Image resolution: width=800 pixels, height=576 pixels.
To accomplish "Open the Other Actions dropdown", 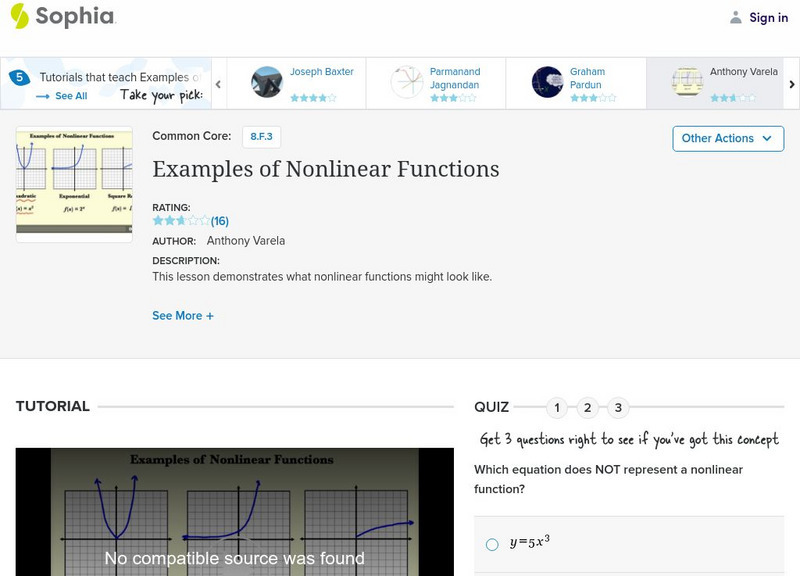I will point(727,138).
